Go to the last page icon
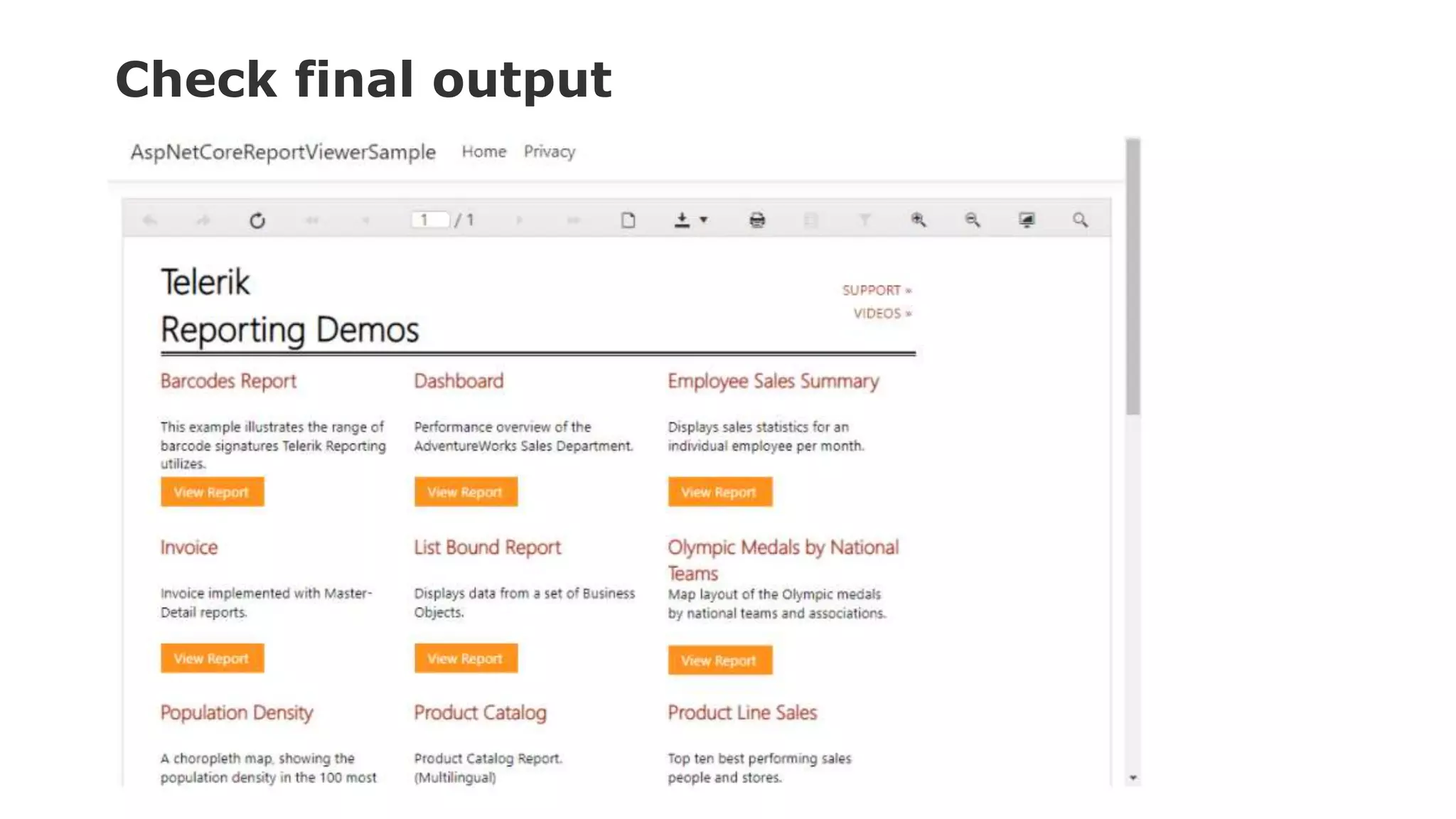 click(x=574, y=220)
